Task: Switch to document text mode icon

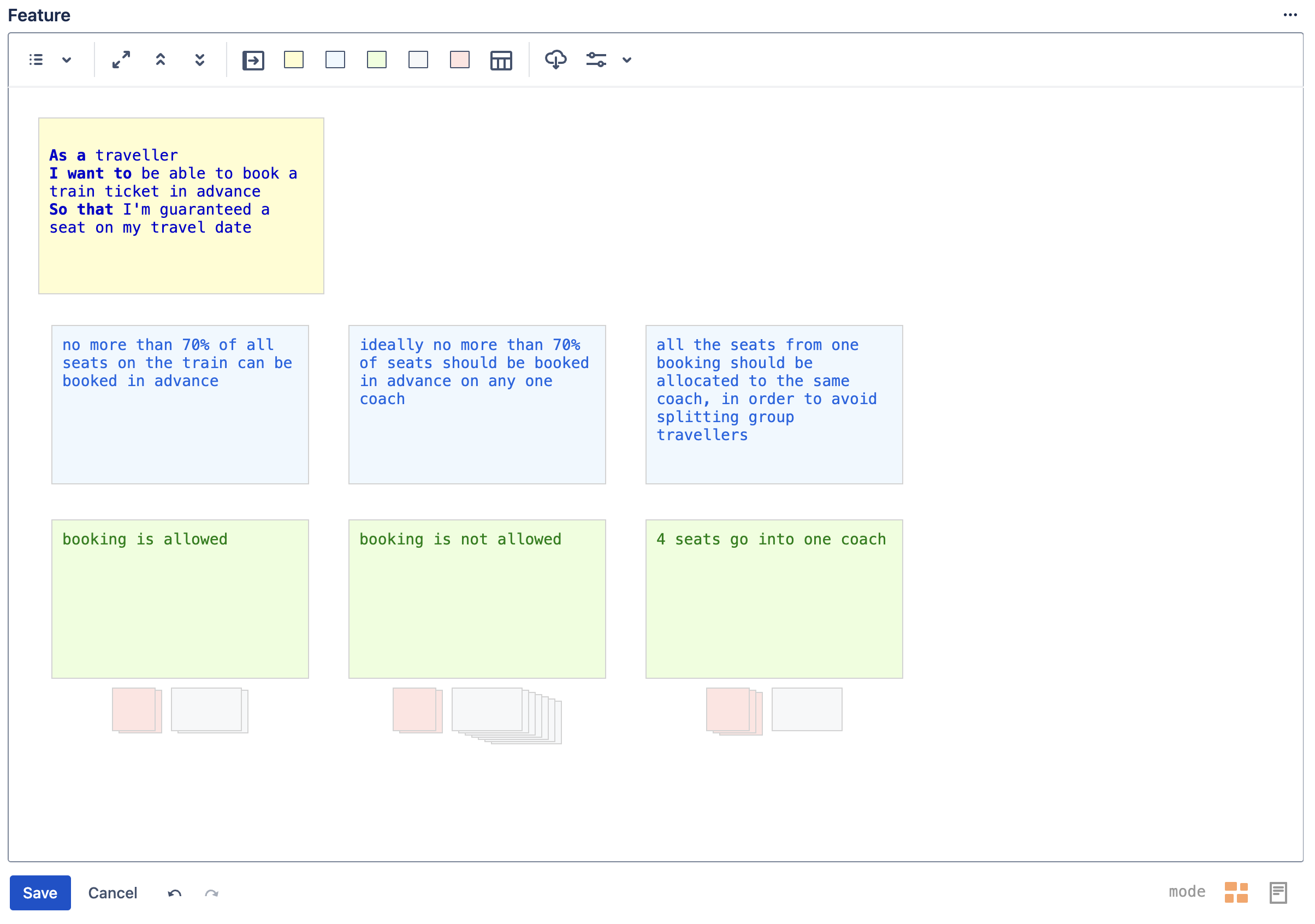Action: (x=1278, y=892)
